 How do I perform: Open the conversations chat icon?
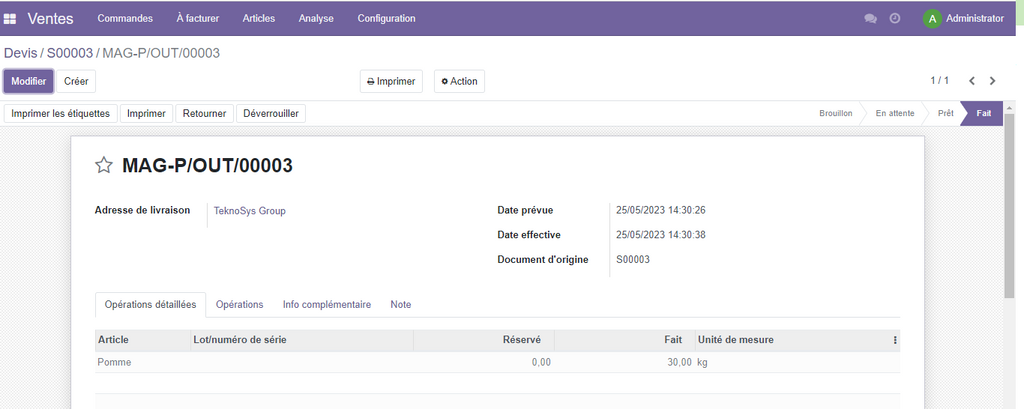click(x=870, y=18)
